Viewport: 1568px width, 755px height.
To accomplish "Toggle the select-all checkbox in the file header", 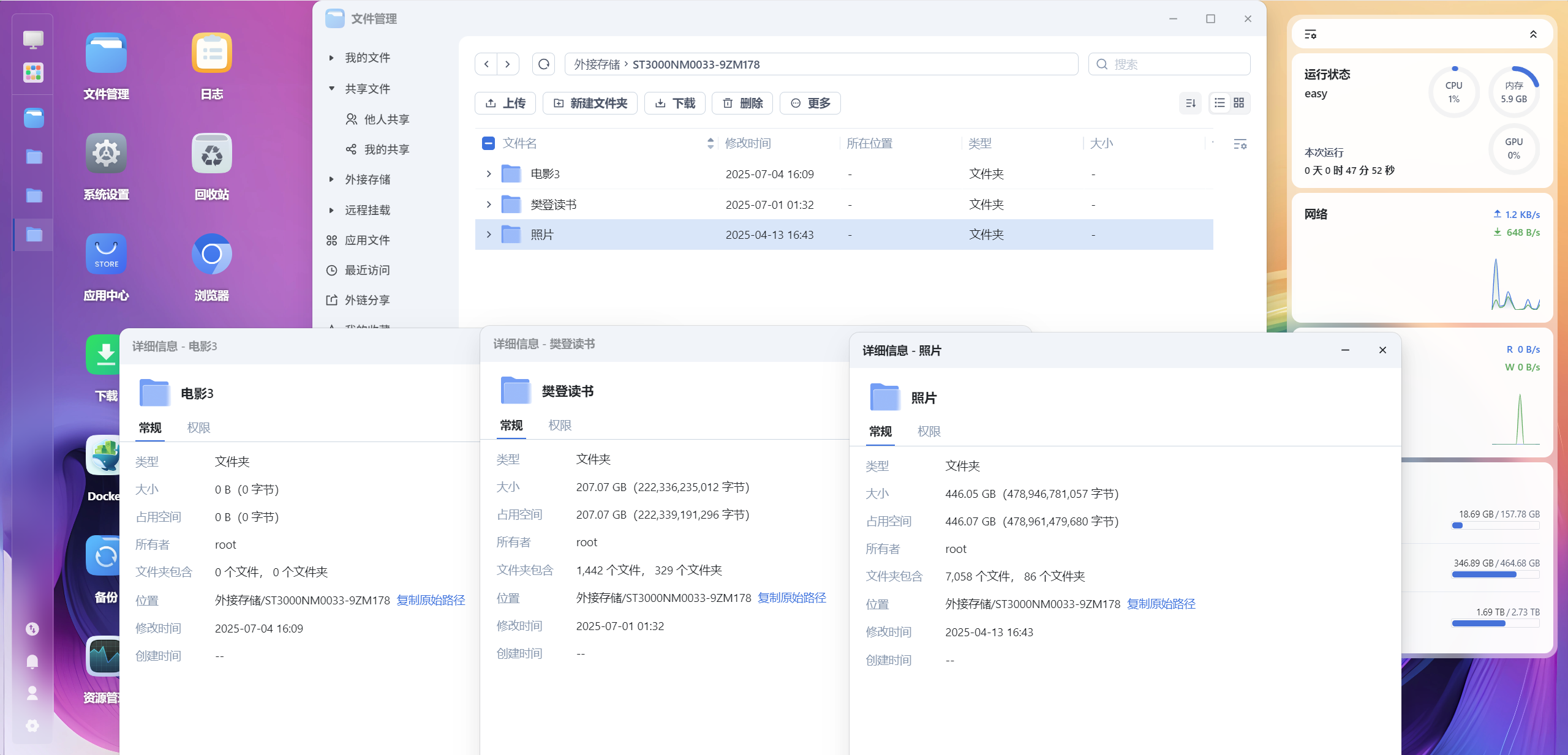I will (x=488, y=143).
